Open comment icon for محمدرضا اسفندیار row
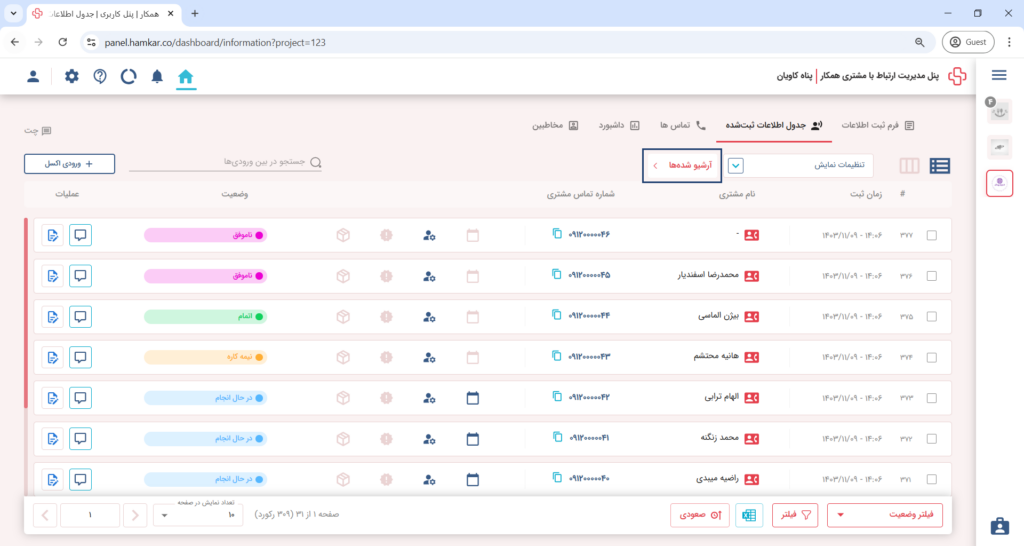1024x546 pixels. click(80, 276)
